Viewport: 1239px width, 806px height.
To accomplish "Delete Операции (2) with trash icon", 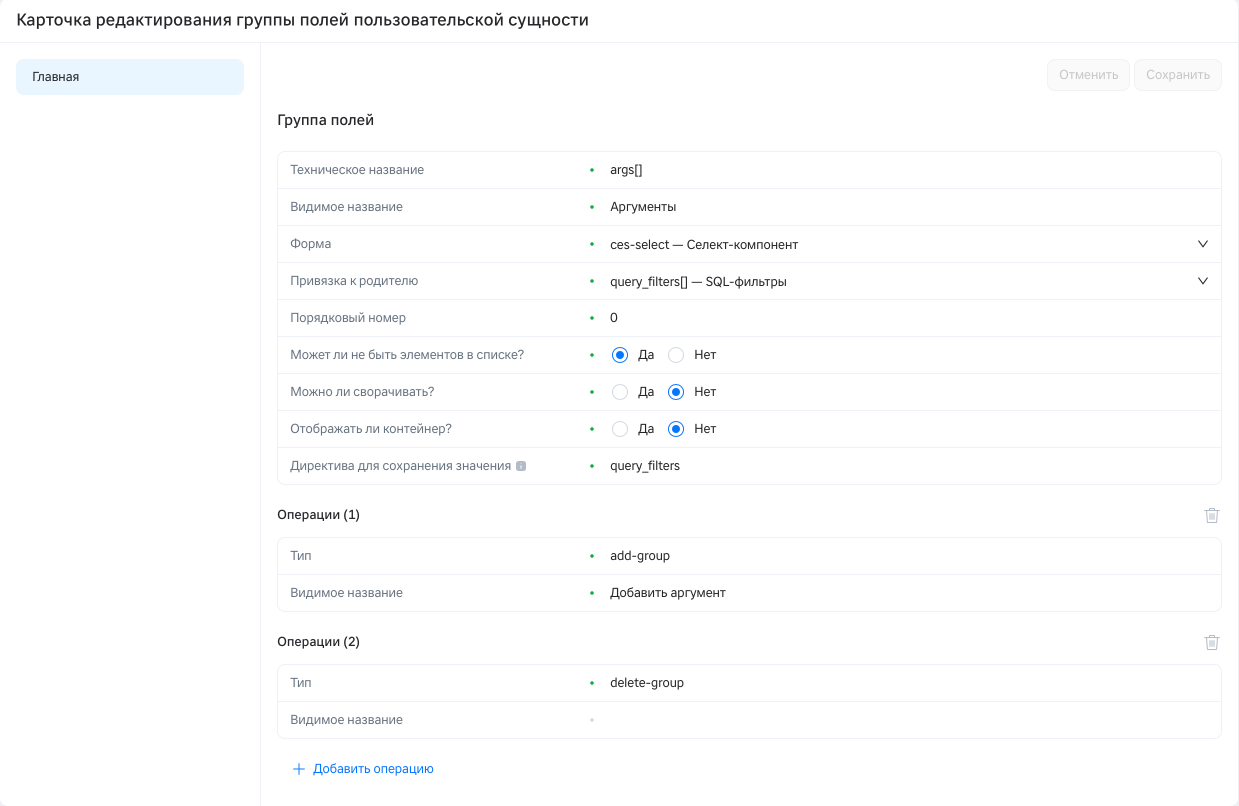I will point(1212,642).
